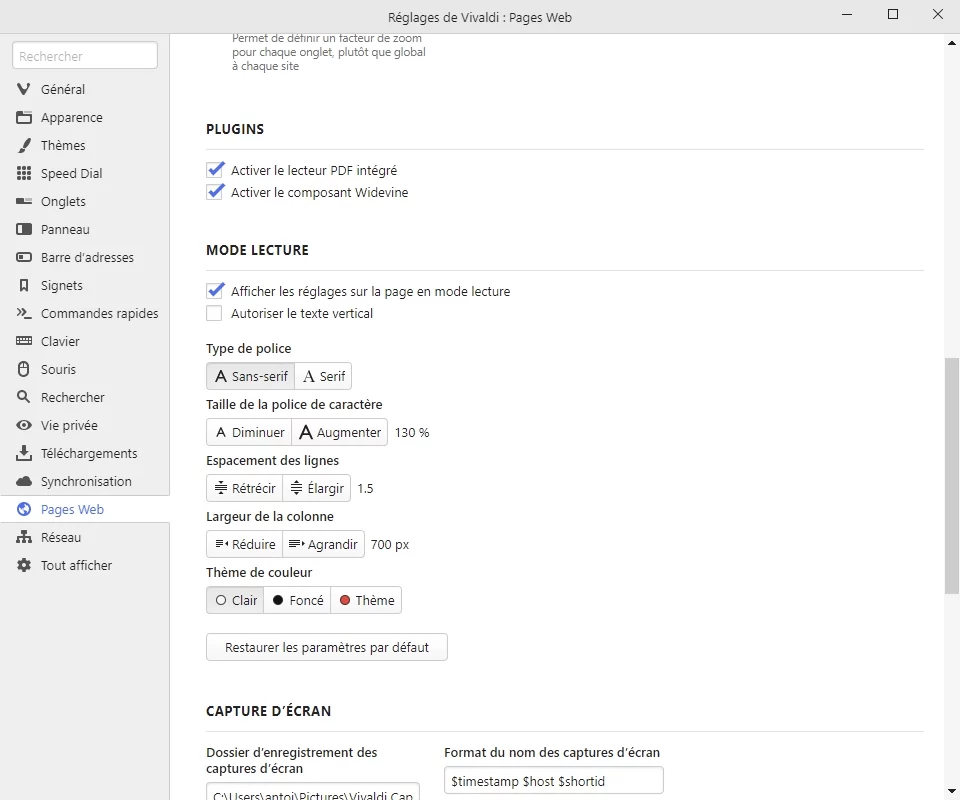Click the scrollbar down arrow
The width and height of the screenshot is (960, 800).
click(x=951, y=791)
